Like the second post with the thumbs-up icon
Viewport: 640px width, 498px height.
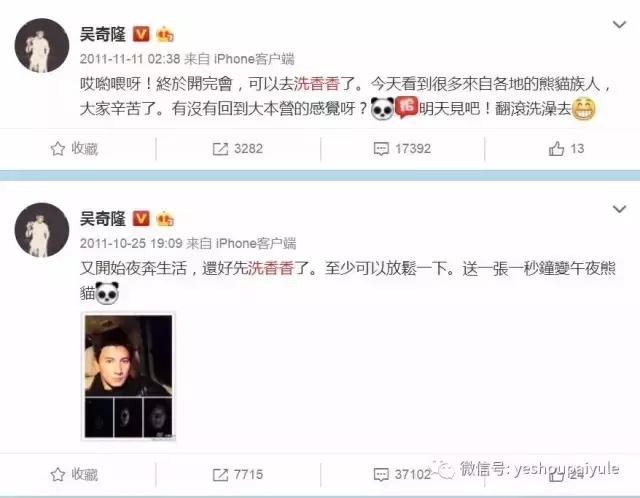[566, 474]
